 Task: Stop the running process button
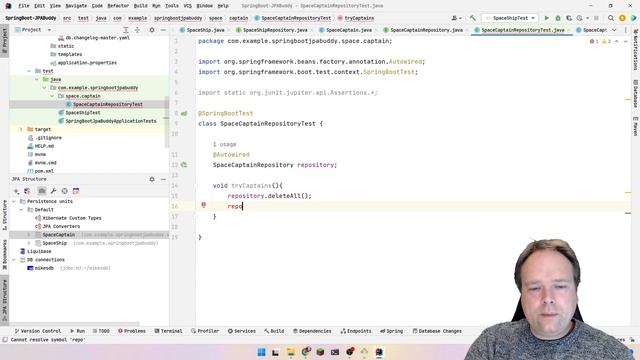point(596,18)
